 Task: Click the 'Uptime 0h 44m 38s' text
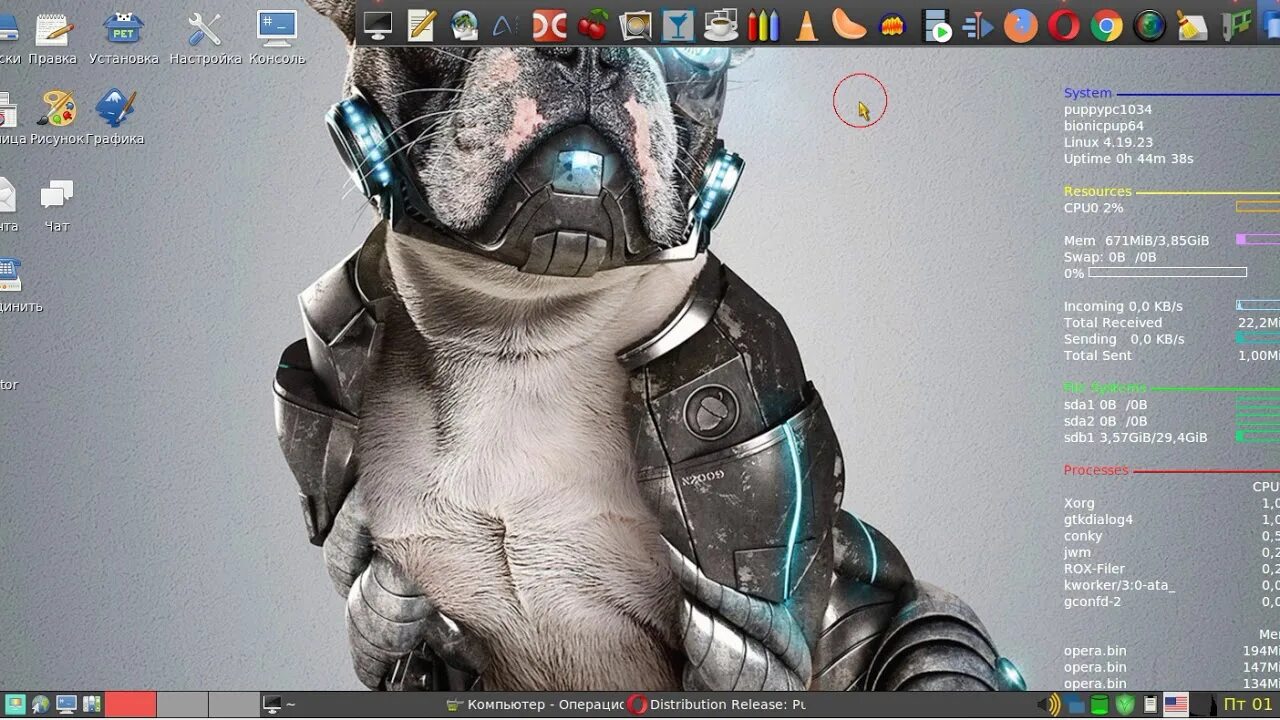(x=1129, y=158)
